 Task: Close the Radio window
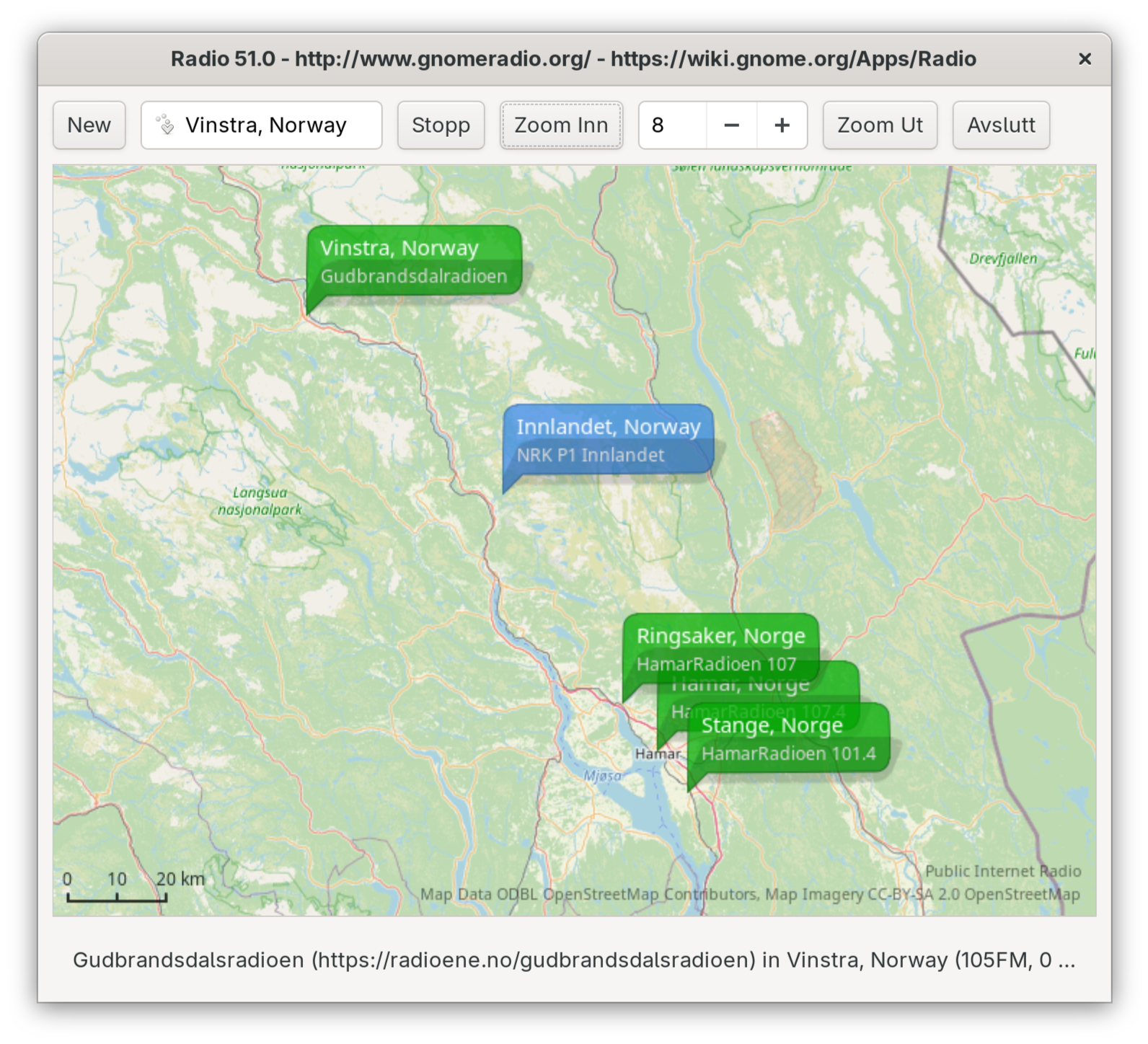pos(1085,59)
